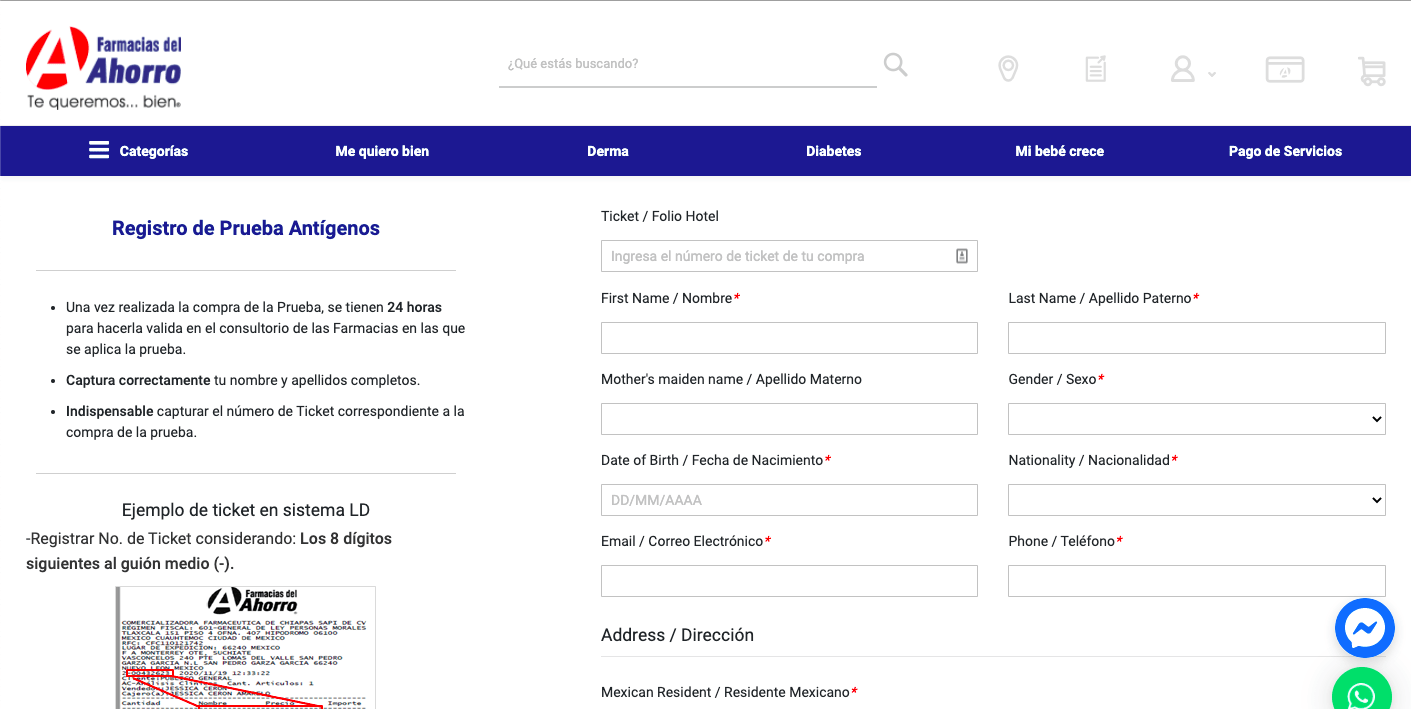Image resolution: width=1411 pixels, height=709 pixels.
Task: Open the user account icon
Action: [1183, 69]
